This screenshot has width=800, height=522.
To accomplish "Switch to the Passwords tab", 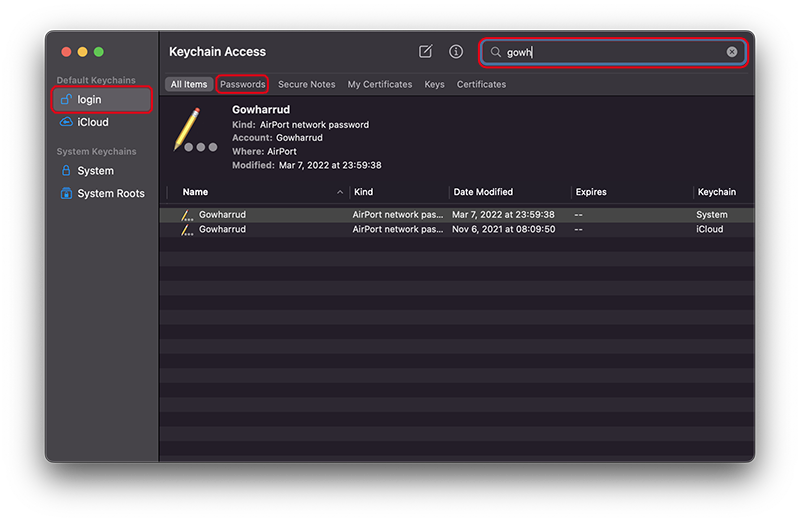I will coord(242,84).
